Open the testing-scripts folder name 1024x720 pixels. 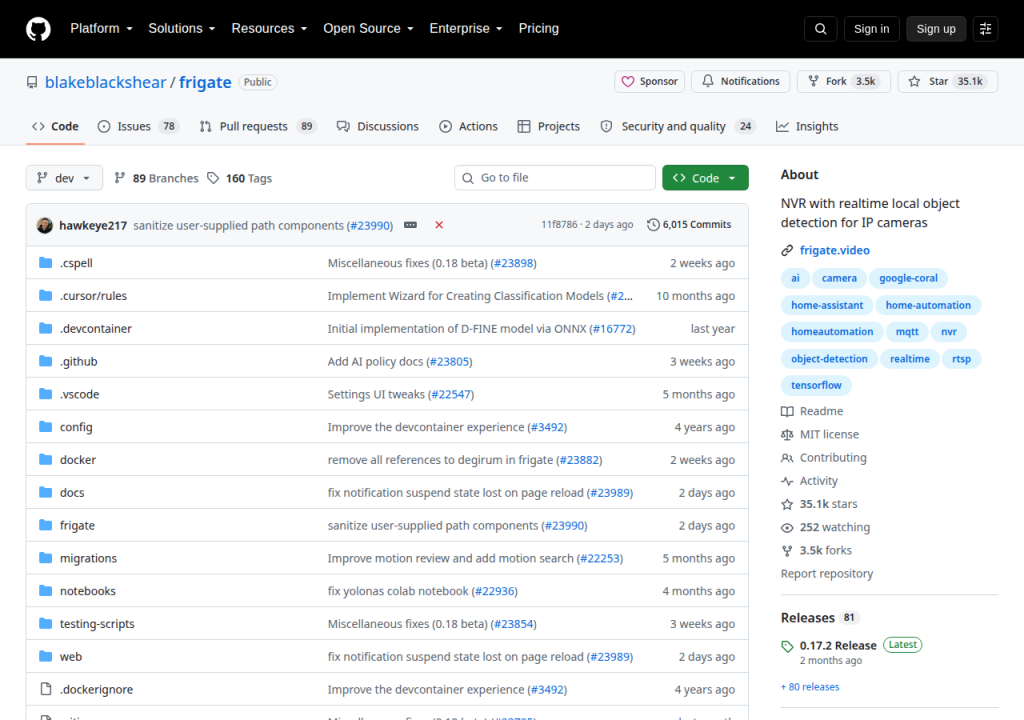[x=97, y=623]
